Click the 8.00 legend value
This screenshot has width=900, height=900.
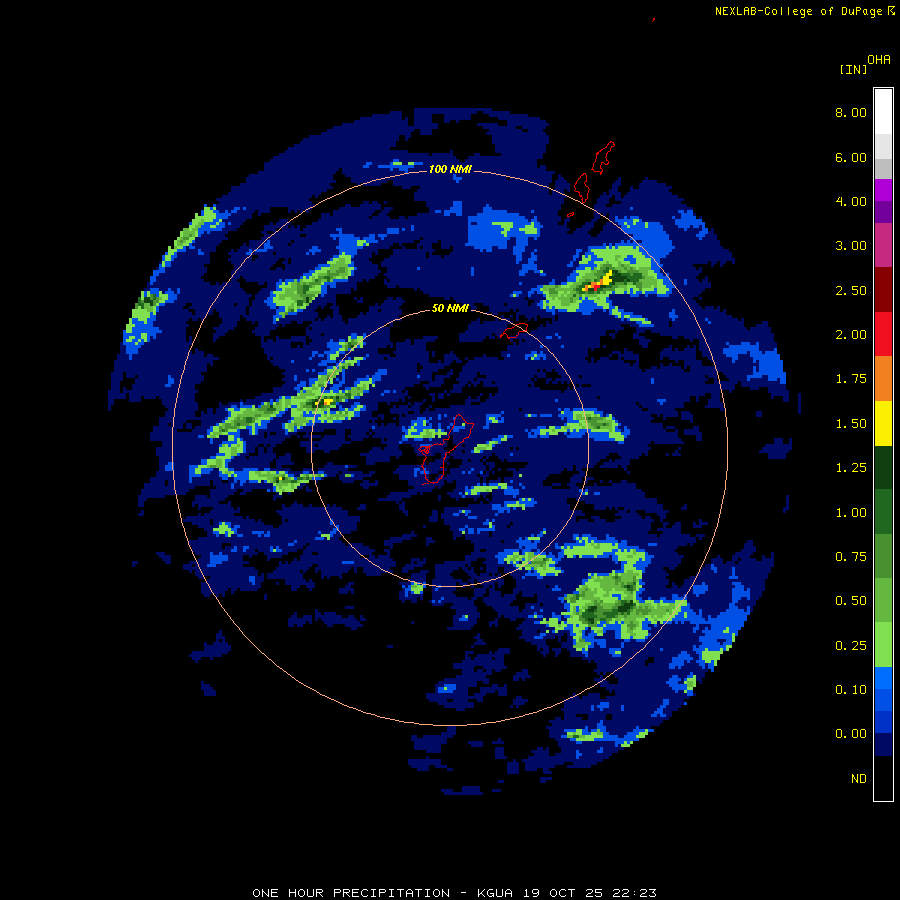tap(851, 112)
